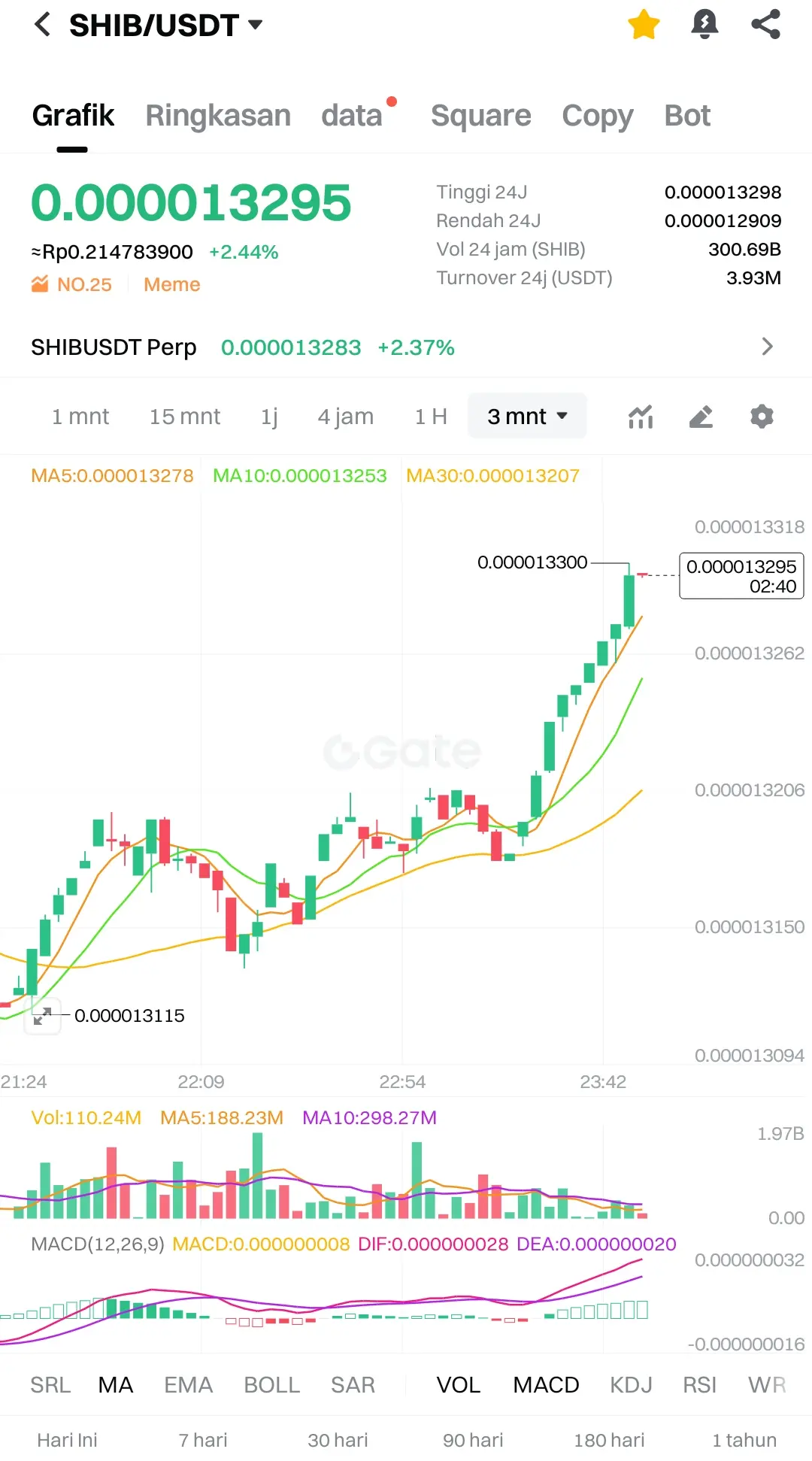Tap the MA10:0.000013253 legend

point(300,476)
